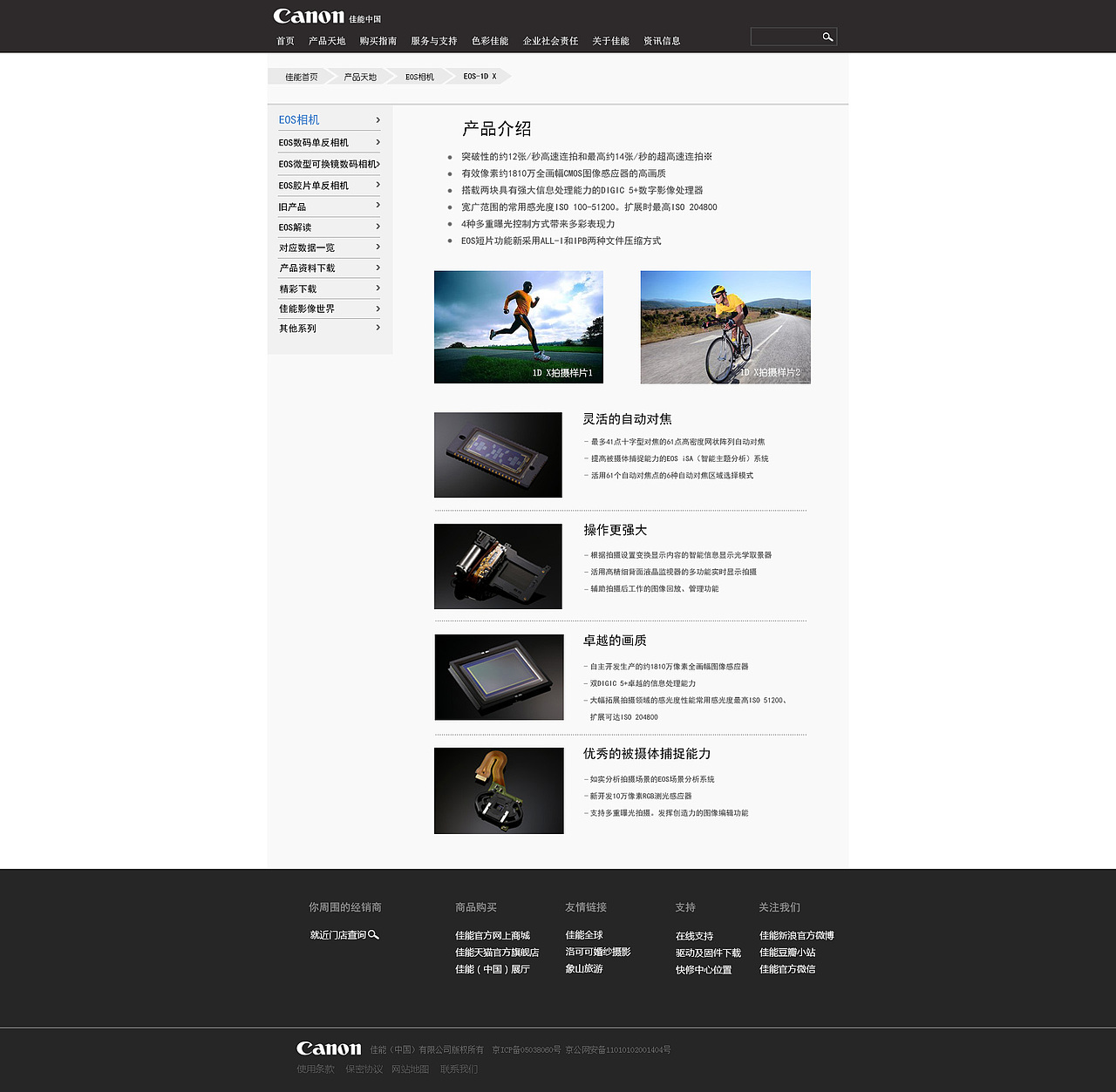Expand the 旧产品 chevron arrow

378,206
